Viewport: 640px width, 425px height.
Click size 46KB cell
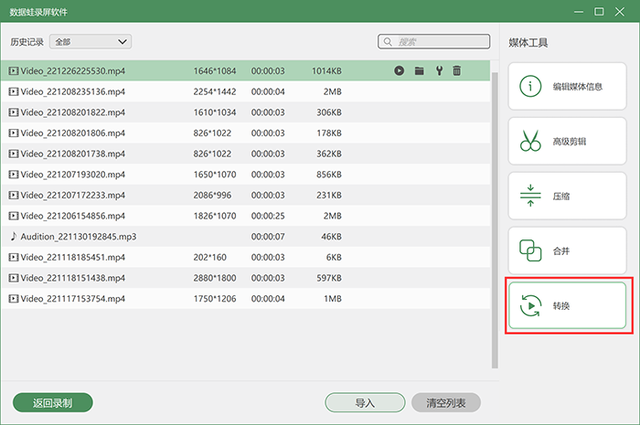[x=331, y=237]
